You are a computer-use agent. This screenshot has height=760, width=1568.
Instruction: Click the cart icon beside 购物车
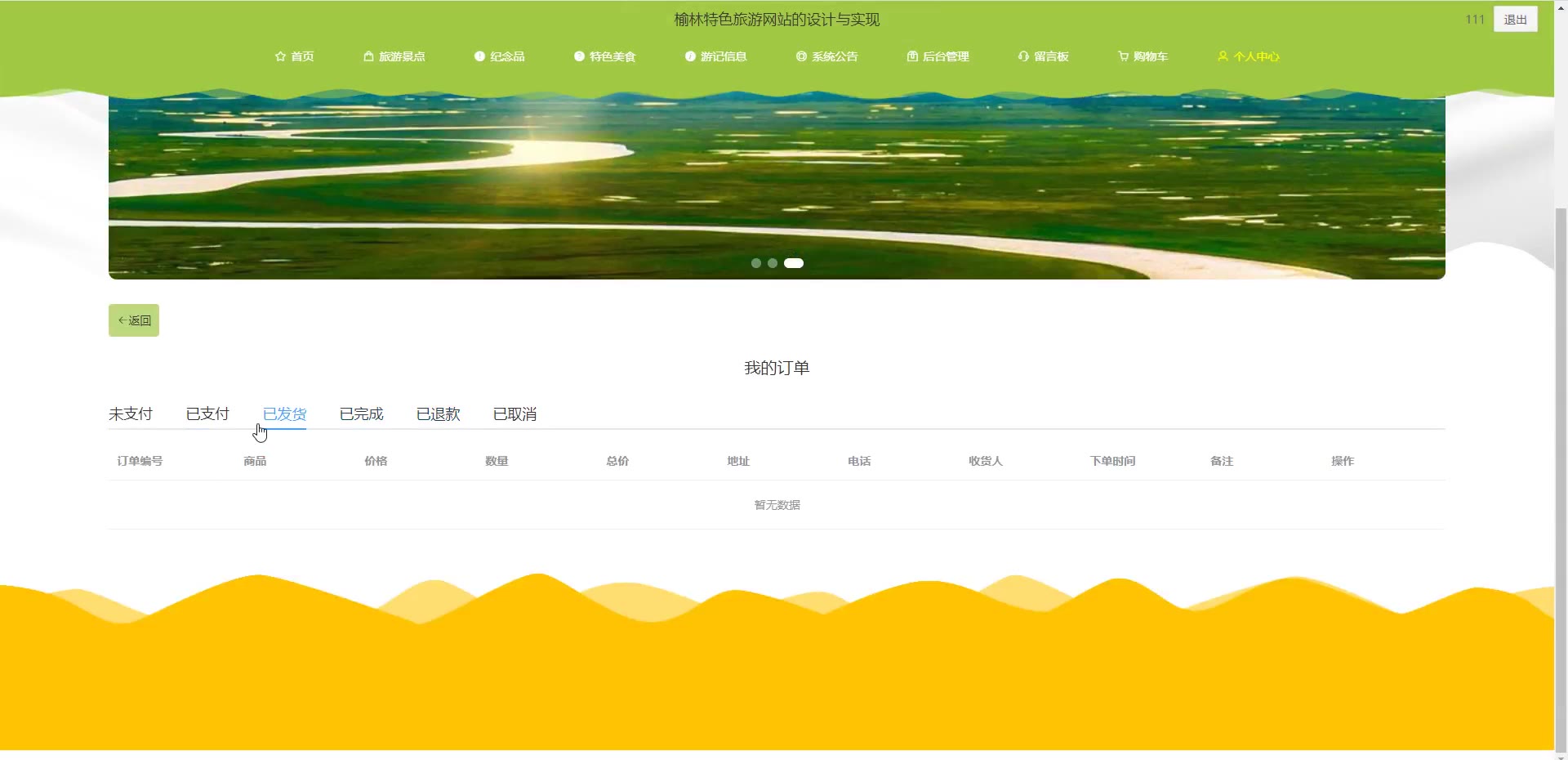coord(1123,56)
